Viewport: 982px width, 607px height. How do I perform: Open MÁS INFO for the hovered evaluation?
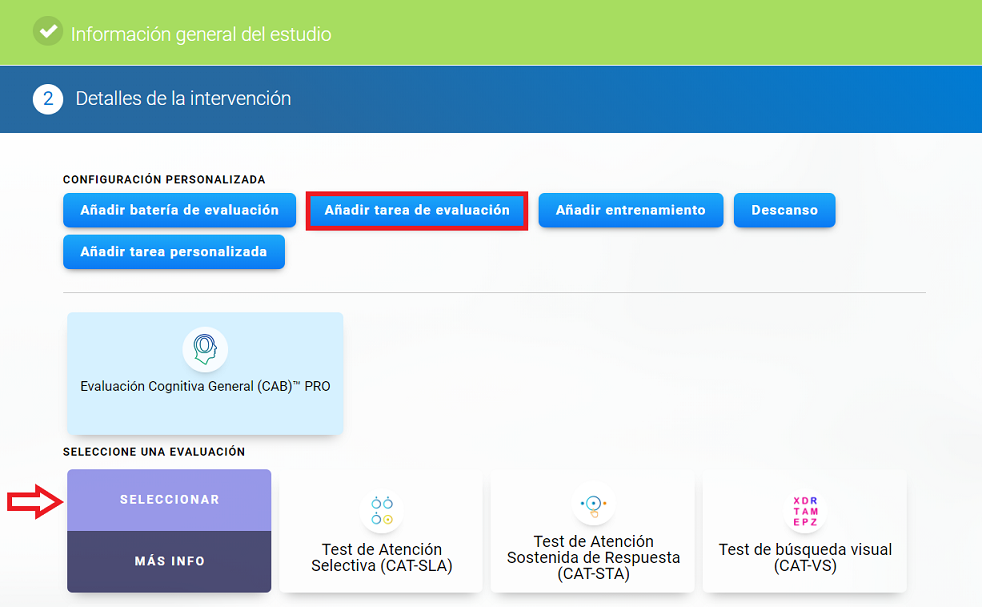click(x=169, y=561)
